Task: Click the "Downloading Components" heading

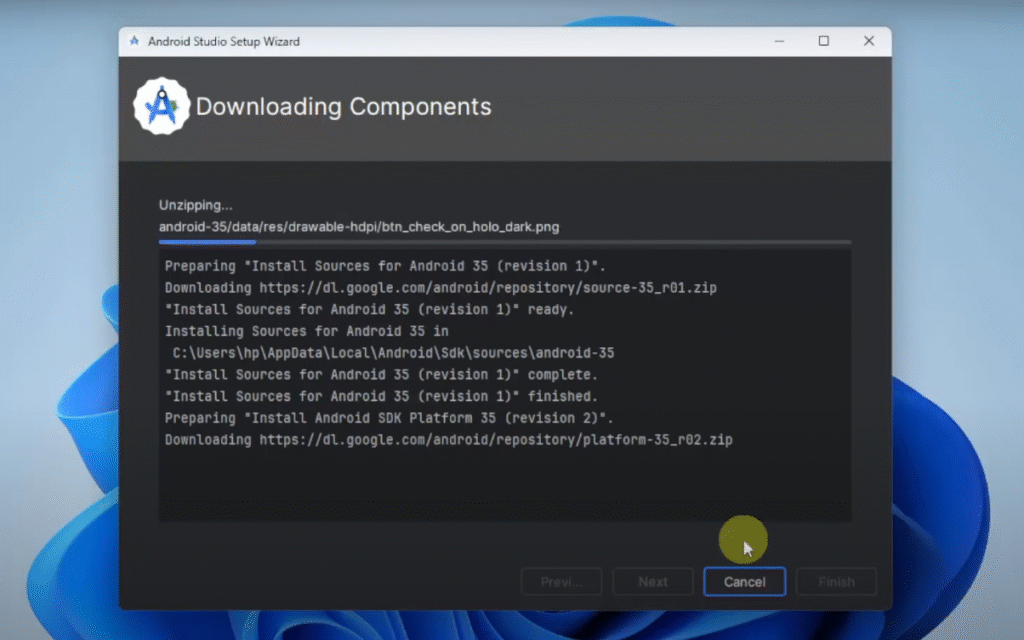Action: tap(344, 106)
